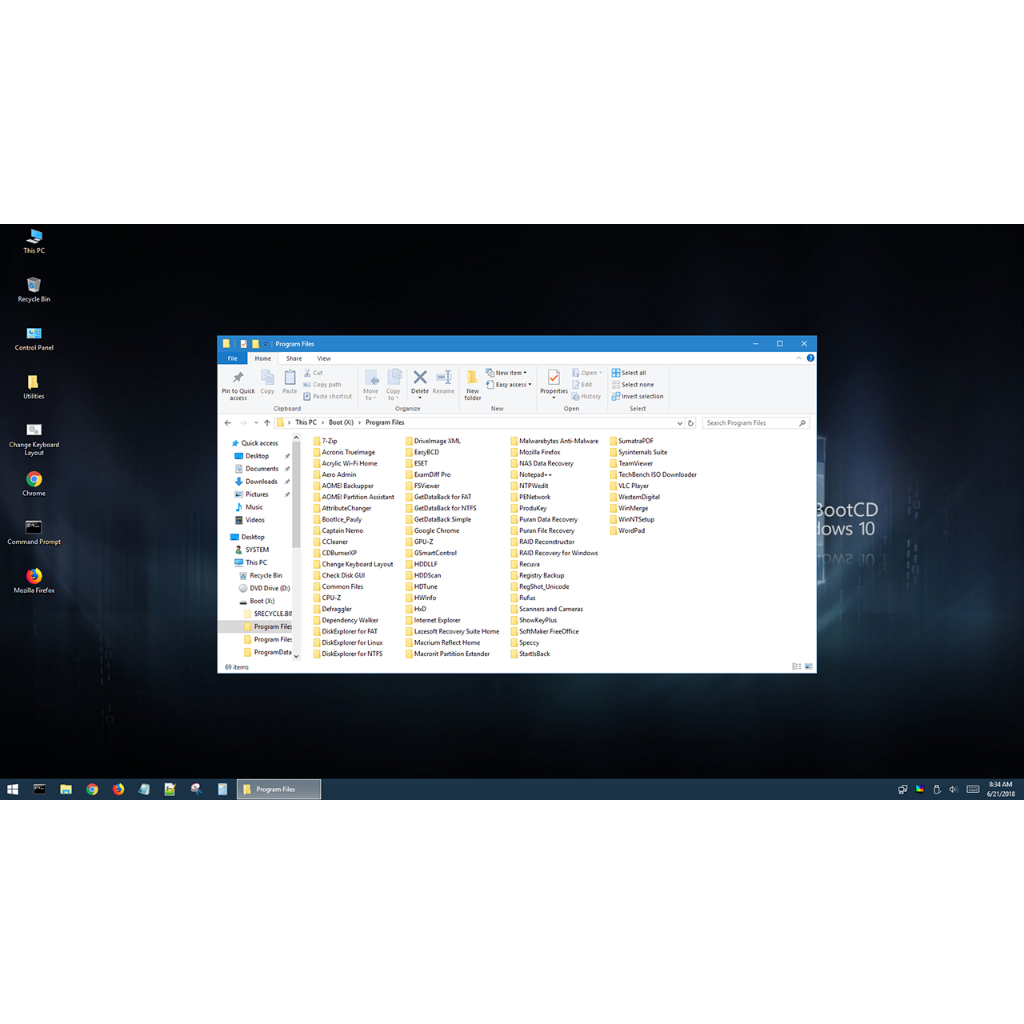Expand the New item dropdown
This screenshot has width=1024, height=1024.
point(507,373)
